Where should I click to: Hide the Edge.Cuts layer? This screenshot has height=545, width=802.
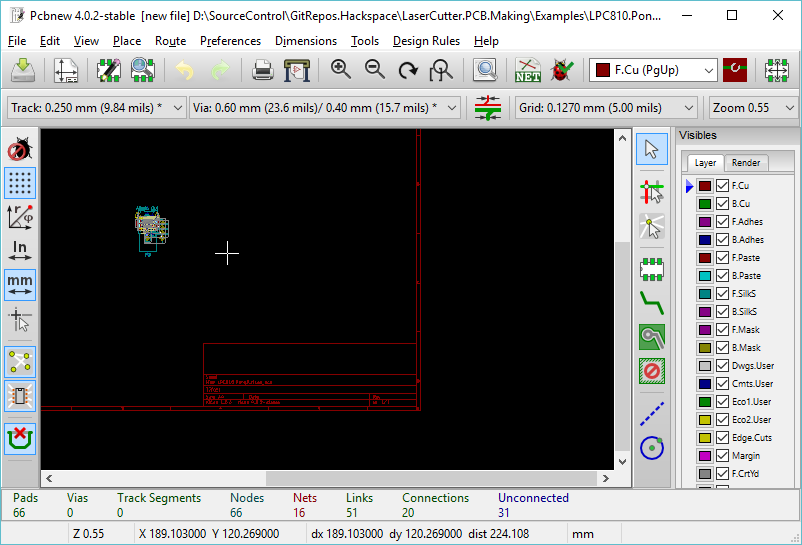click(722, 438)
